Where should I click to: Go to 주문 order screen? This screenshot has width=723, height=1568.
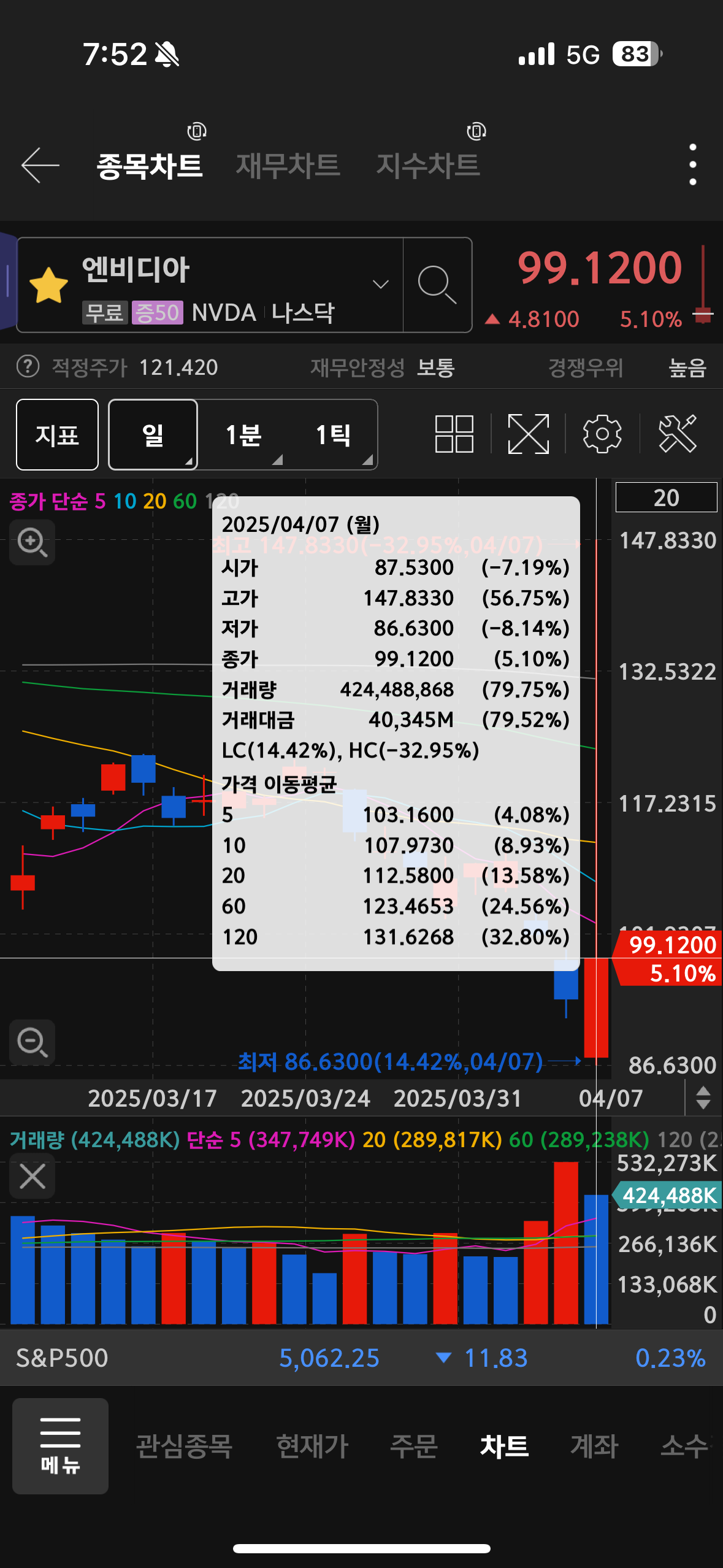pyautogui.click(x=414, y=1446)
